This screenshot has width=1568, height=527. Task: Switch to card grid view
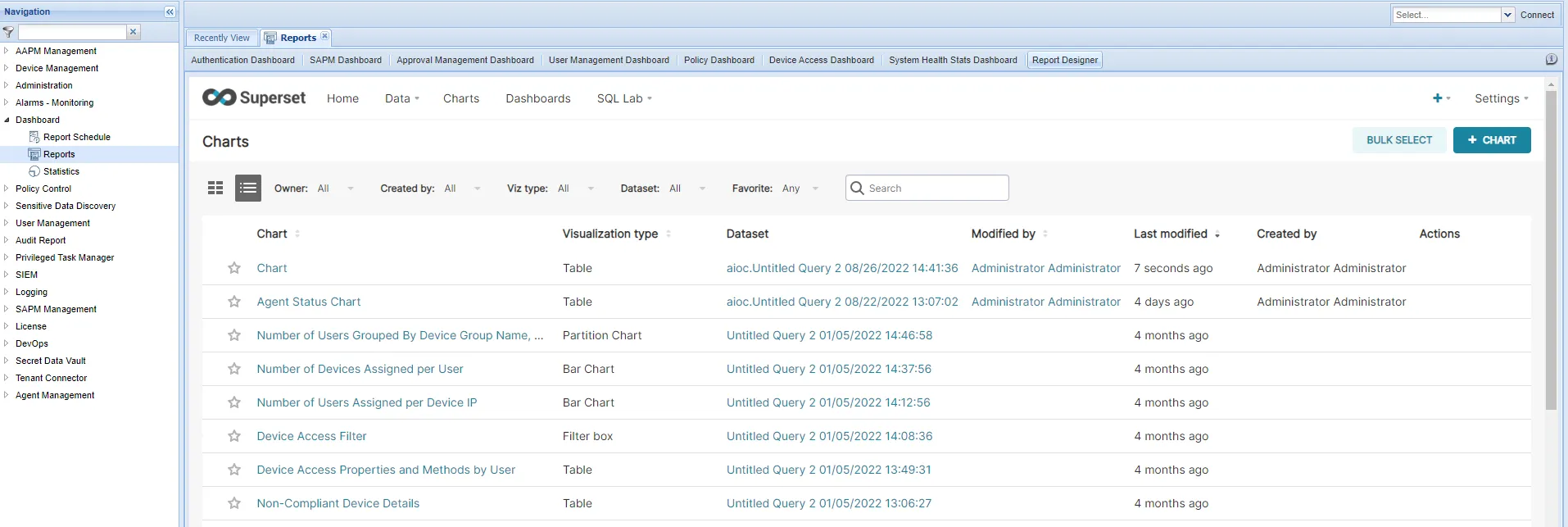tap(215, 189)
